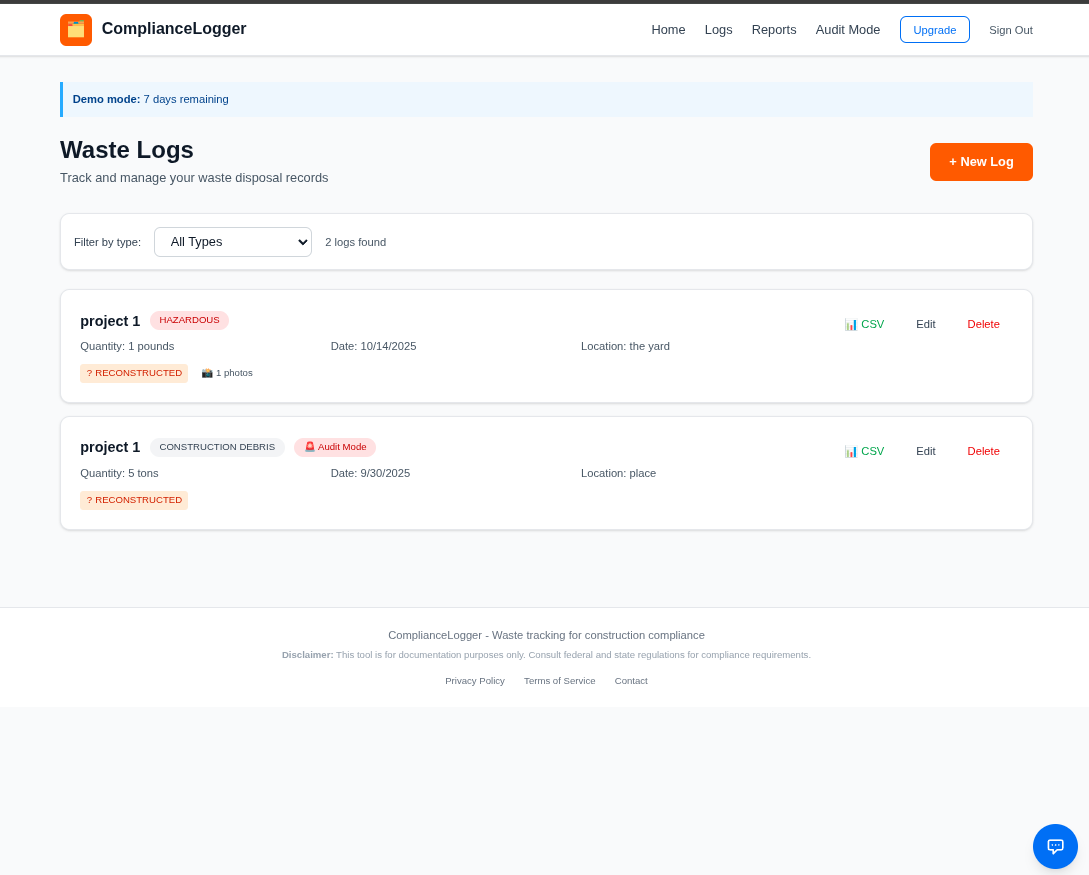Click the CSV chart icon on the hazardous log
1089x875 pixels.
tap(850, 324)
